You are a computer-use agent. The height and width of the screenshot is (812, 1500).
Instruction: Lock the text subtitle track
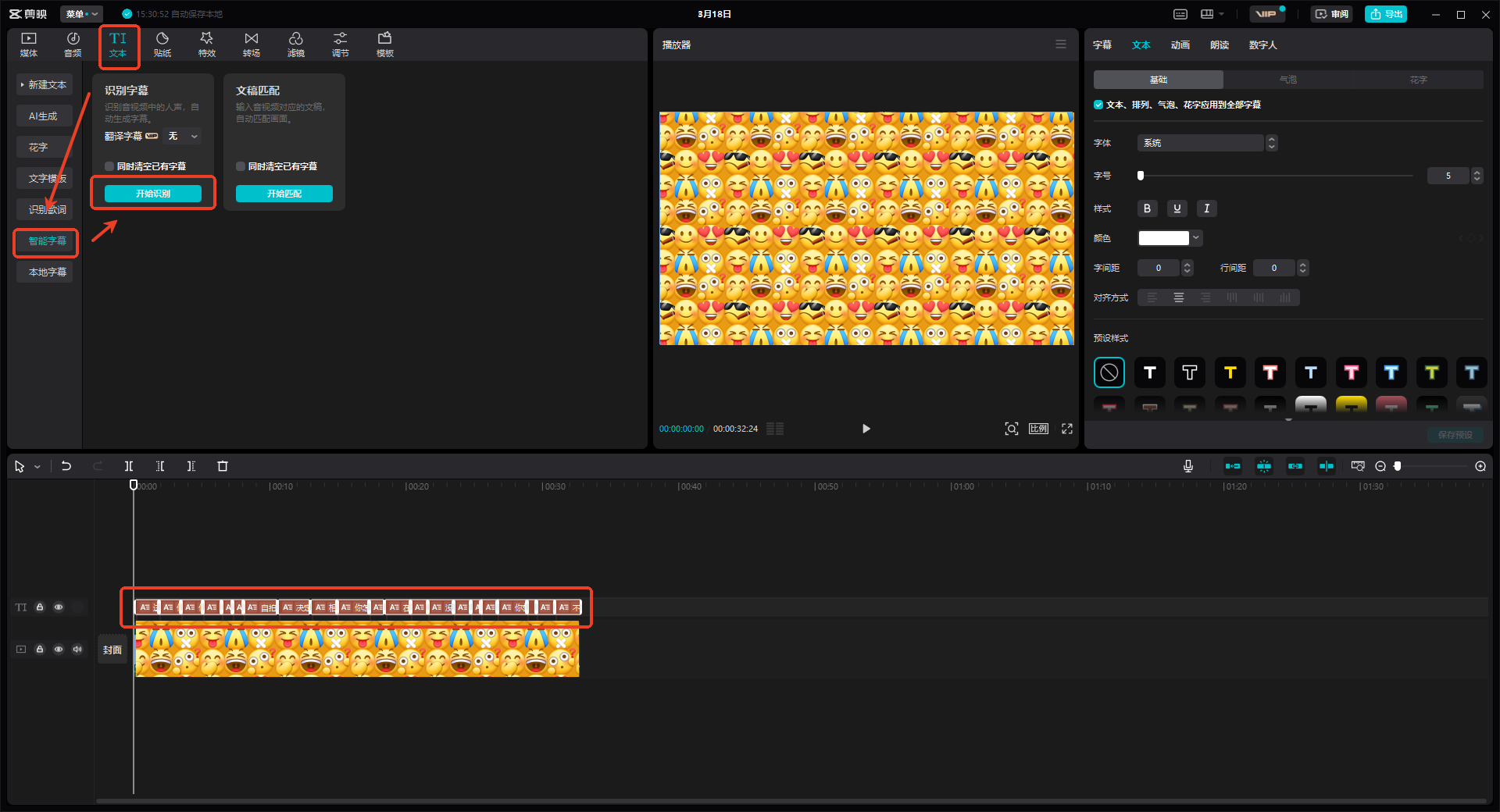point(40,607)
